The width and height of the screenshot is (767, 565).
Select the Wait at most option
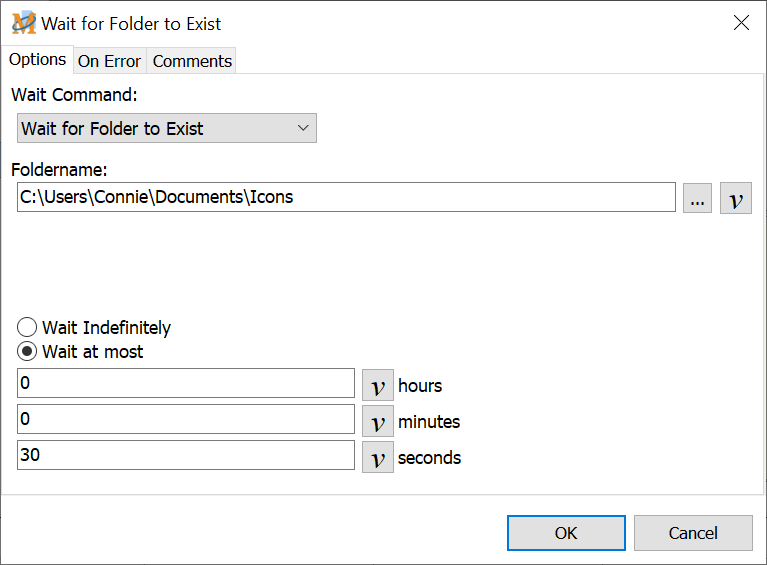click(x=28, y=352)
